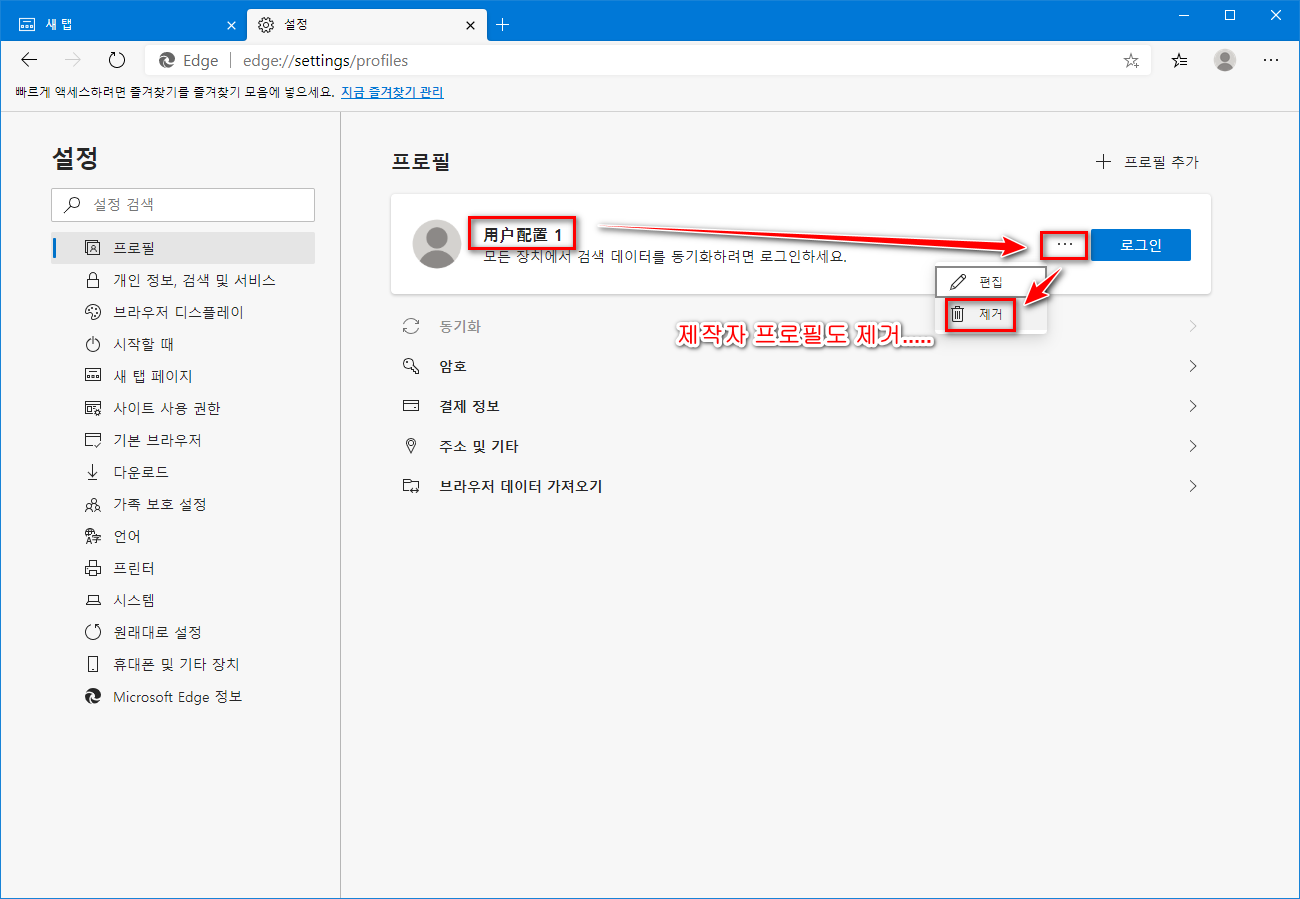Screen dimensions: 1300x899
Task: Open the 동기화 row
Action: (x=800, y=326)
